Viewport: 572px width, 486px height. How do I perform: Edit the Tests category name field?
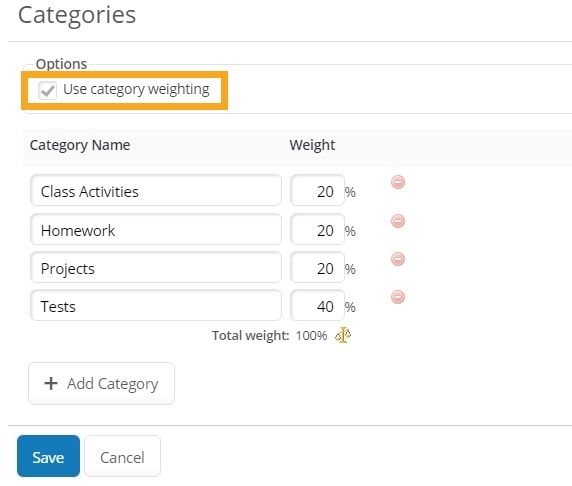click(156, 305)
